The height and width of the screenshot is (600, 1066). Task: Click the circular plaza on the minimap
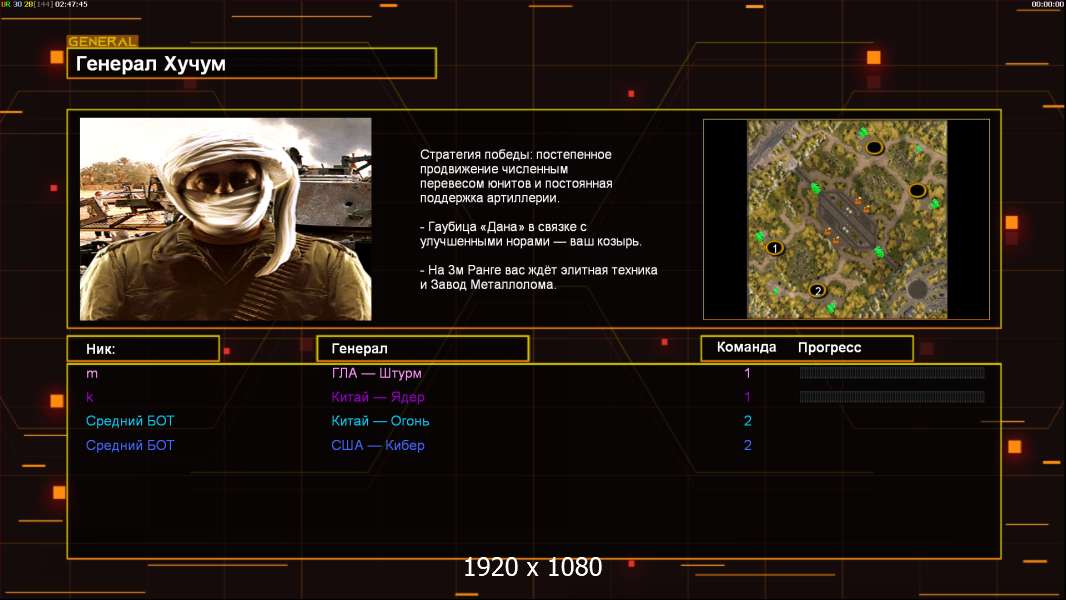click(x=916, y=290)
